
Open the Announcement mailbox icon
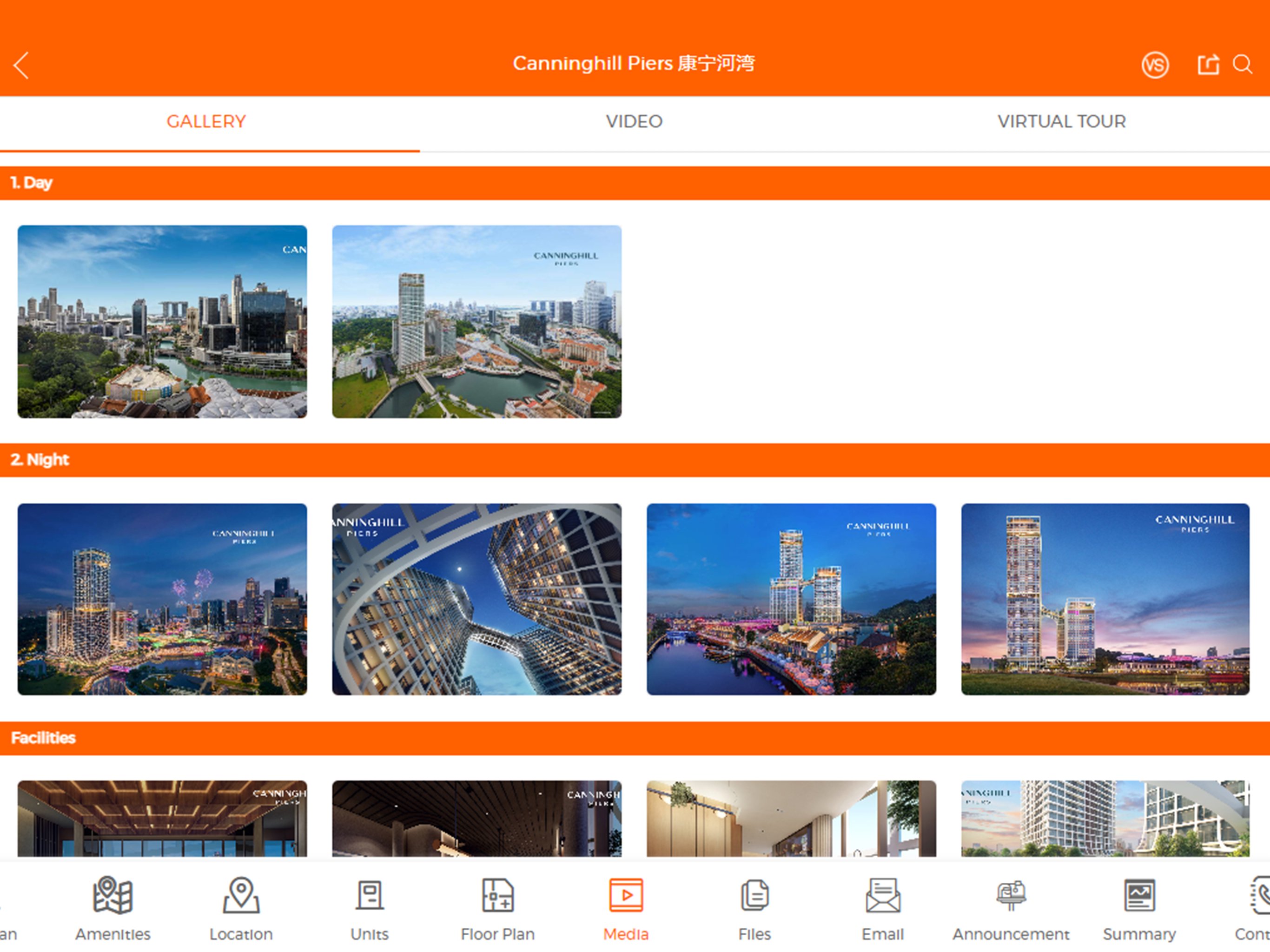pos(1011,895)
